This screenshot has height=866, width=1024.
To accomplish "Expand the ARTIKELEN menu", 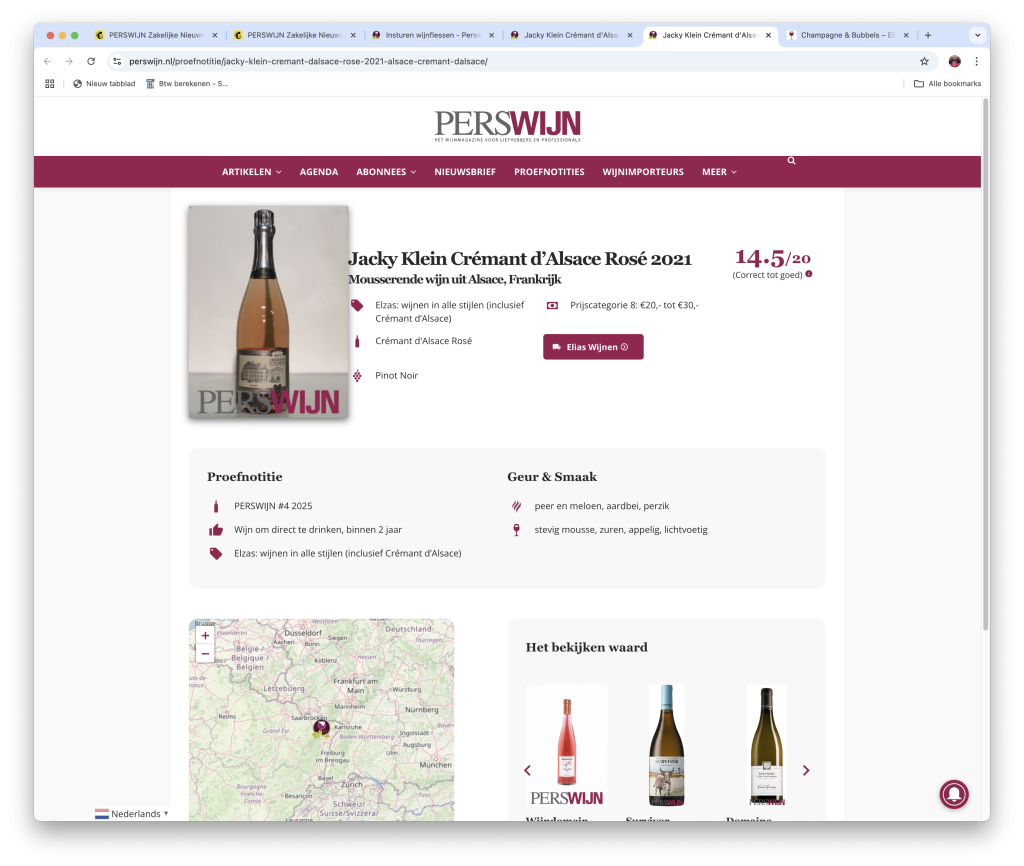I will coord(251,172).
